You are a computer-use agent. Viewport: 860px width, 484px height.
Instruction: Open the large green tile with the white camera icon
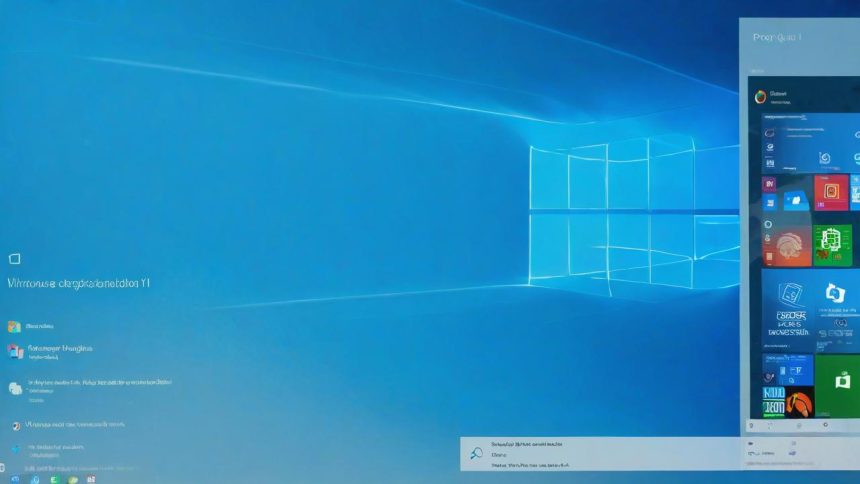(x=838, y=386)
